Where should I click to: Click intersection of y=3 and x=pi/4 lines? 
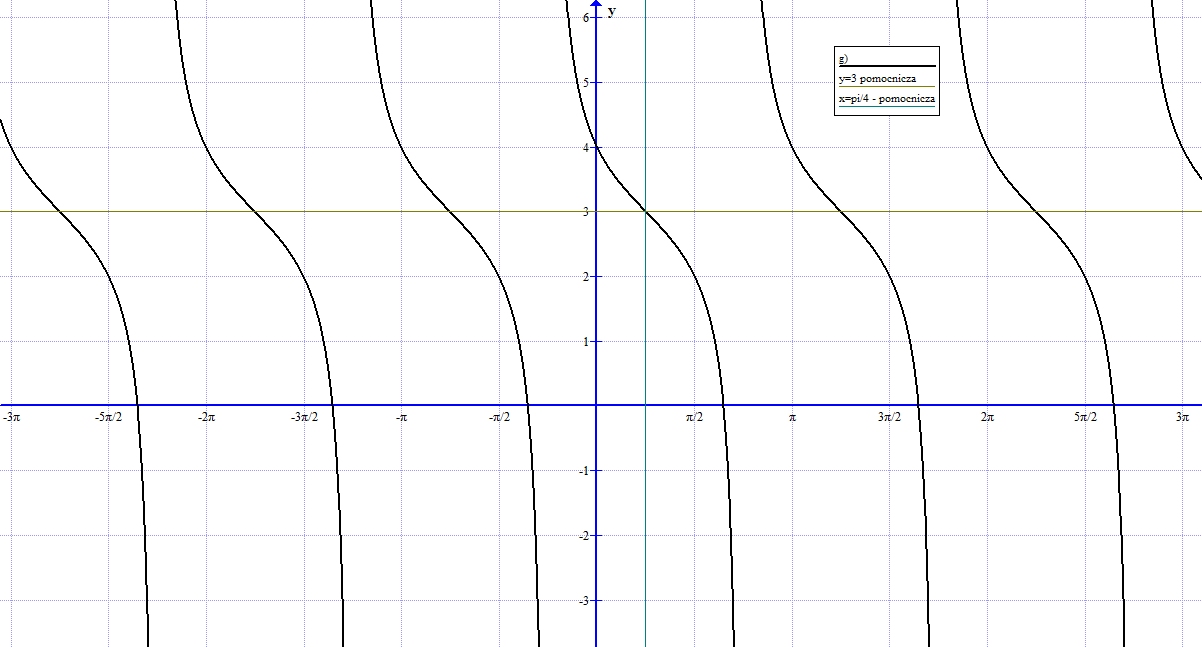click(x=645, y=211)
